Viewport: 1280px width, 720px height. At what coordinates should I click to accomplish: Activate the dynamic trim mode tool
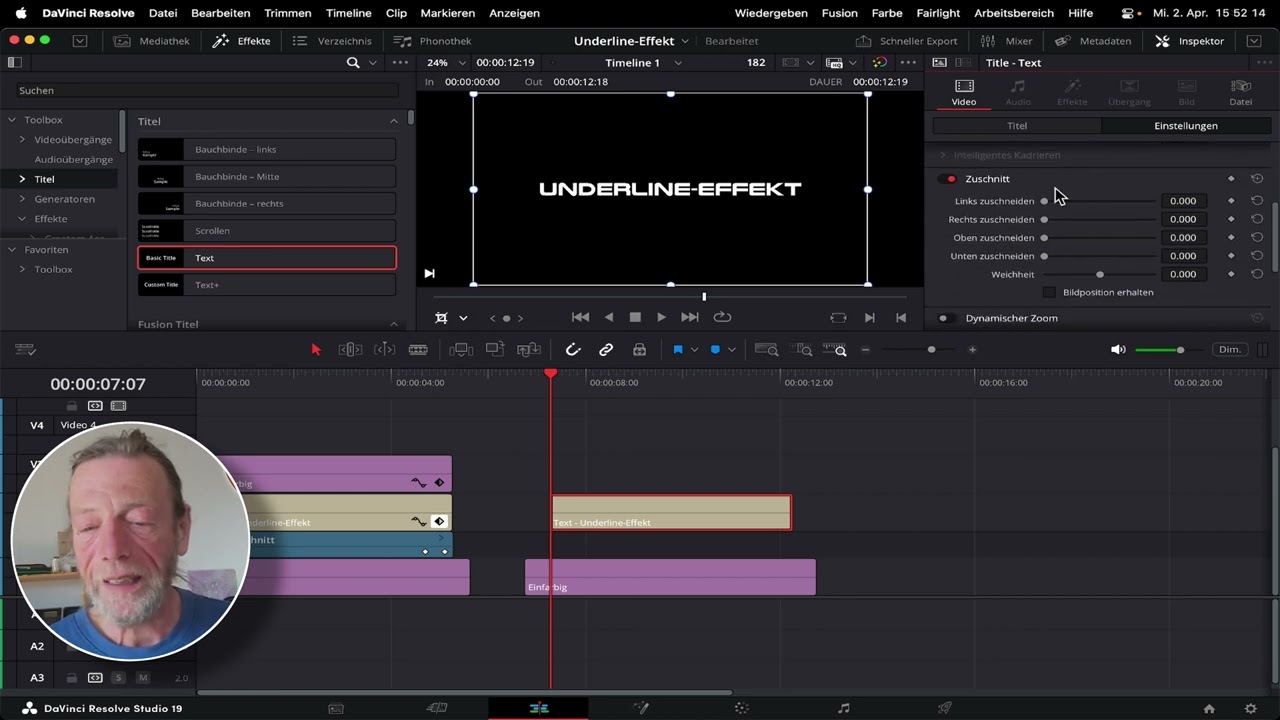(384, 349)
